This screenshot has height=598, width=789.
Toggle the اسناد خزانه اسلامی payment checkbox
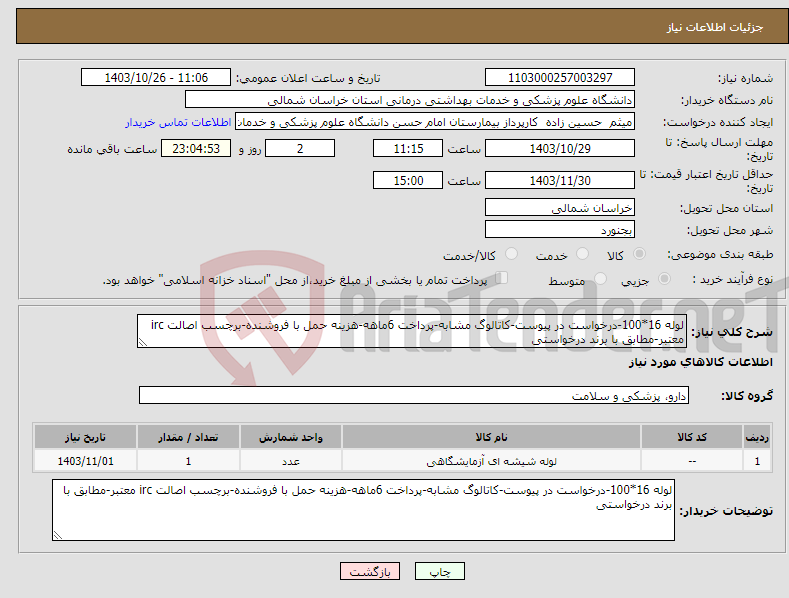[502, 277]
